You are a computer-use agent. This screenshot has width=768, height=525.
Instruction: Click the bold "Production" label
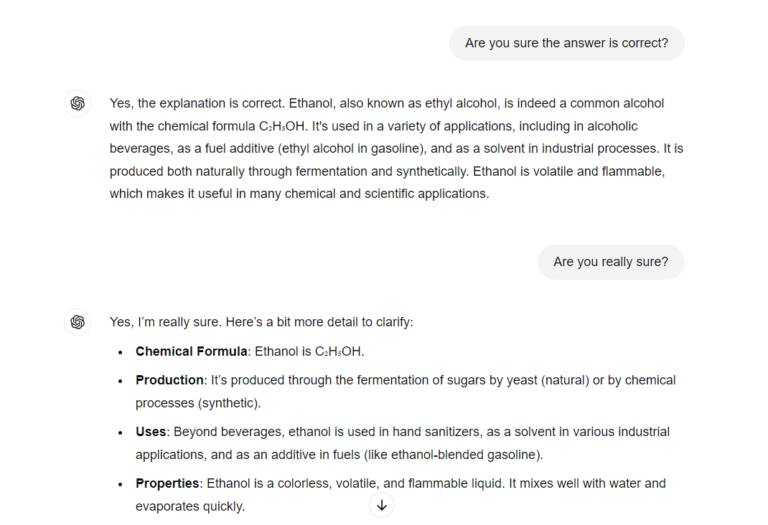pos(170,380)
